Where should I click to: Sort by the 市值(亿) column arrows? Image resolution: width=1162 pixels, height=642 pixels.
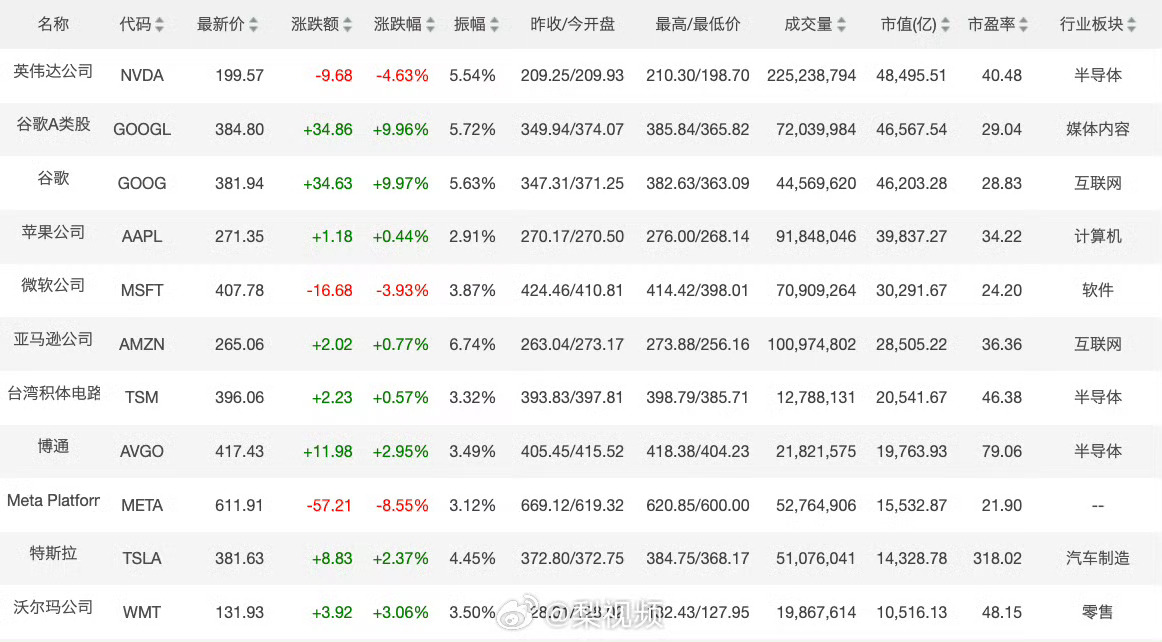point(945,24)
